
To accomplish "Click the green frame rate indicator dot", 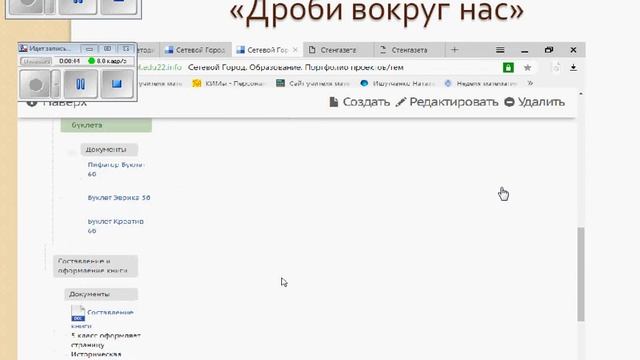I will point(91,61).
